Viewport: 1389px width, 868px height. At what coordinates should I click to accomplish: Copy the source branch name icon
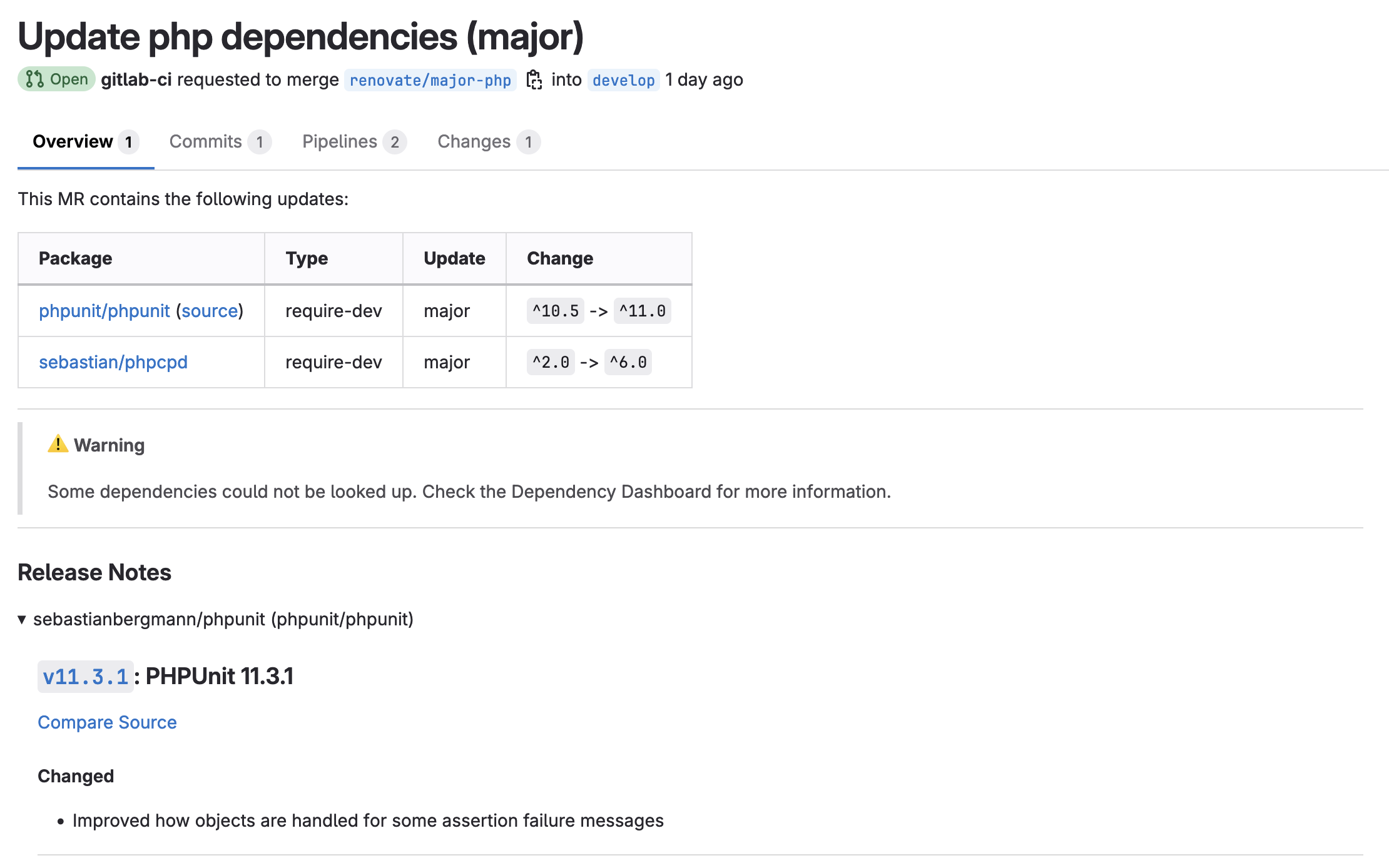(x=534, y=80)
